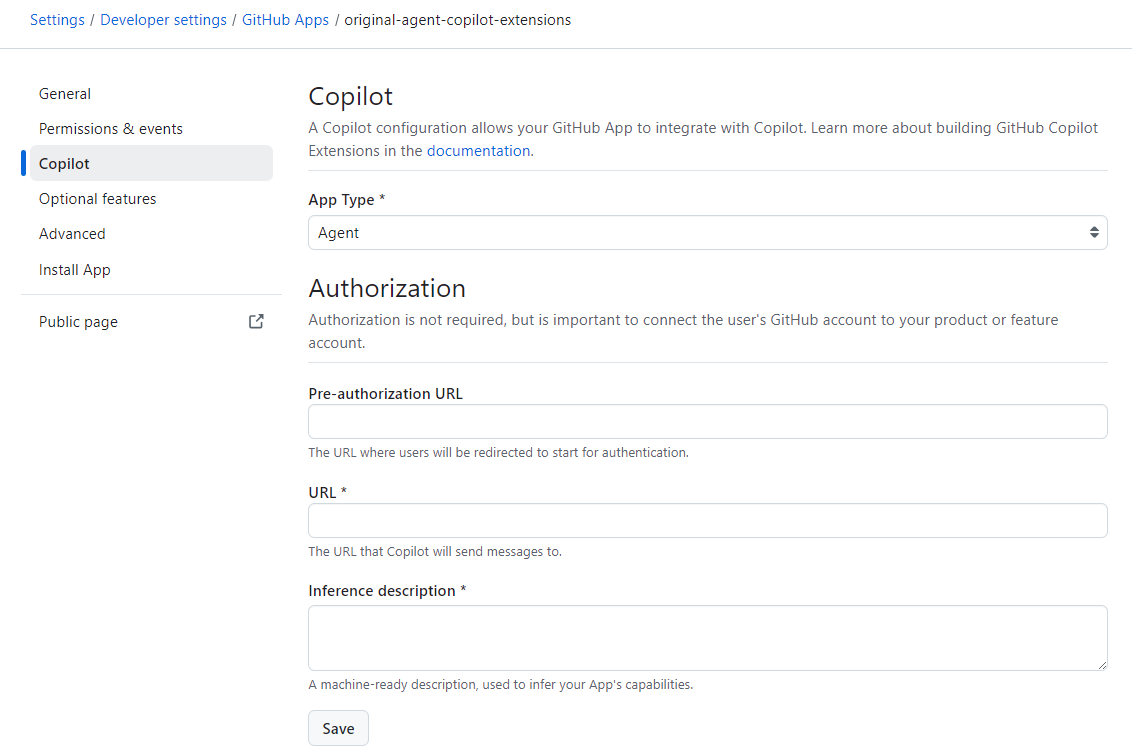
Task: Click the GitHub Apps breadcrumb link
Action: [285, 19]
